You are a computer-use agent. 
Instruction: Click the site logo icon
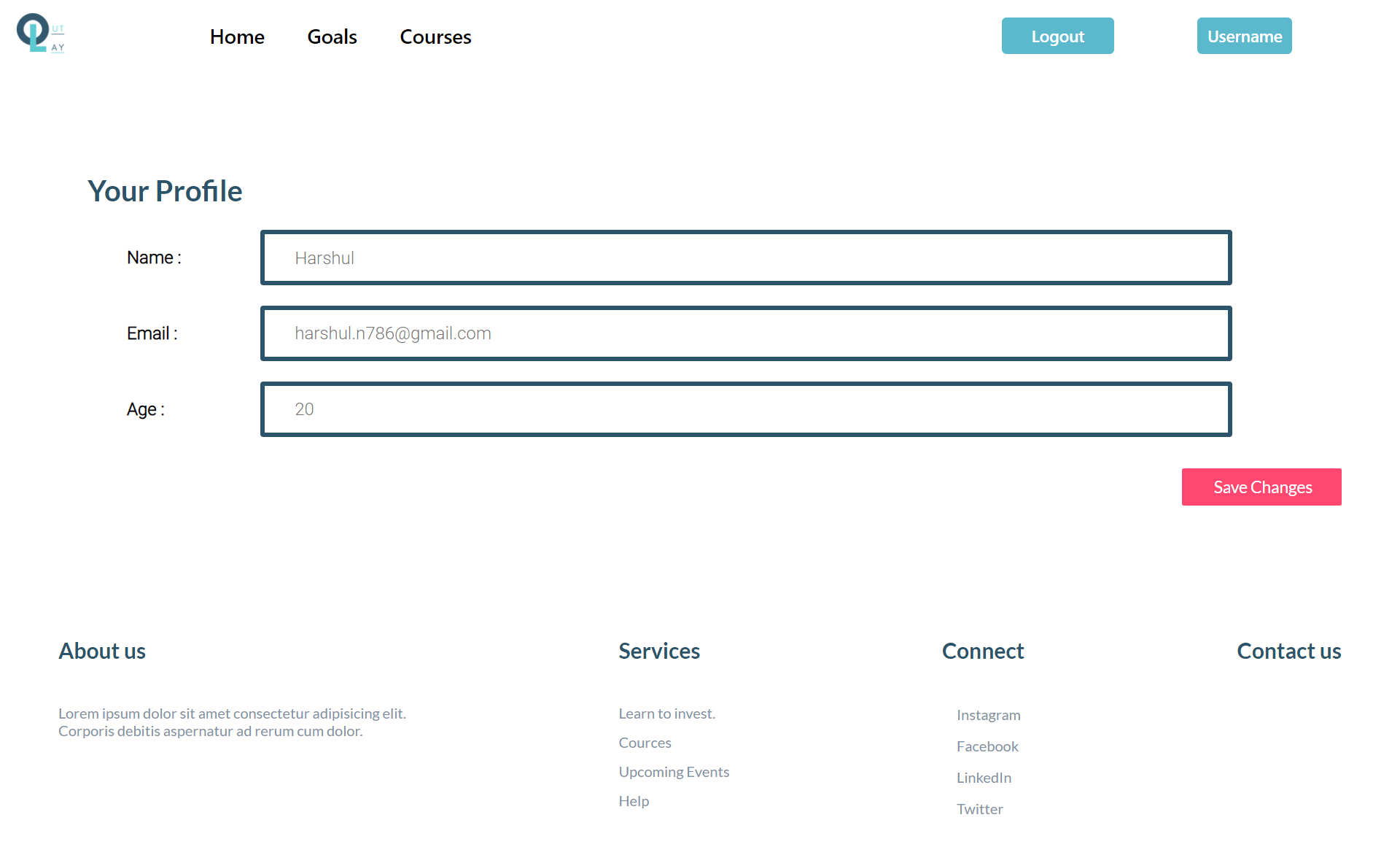(x=40, y=34)
